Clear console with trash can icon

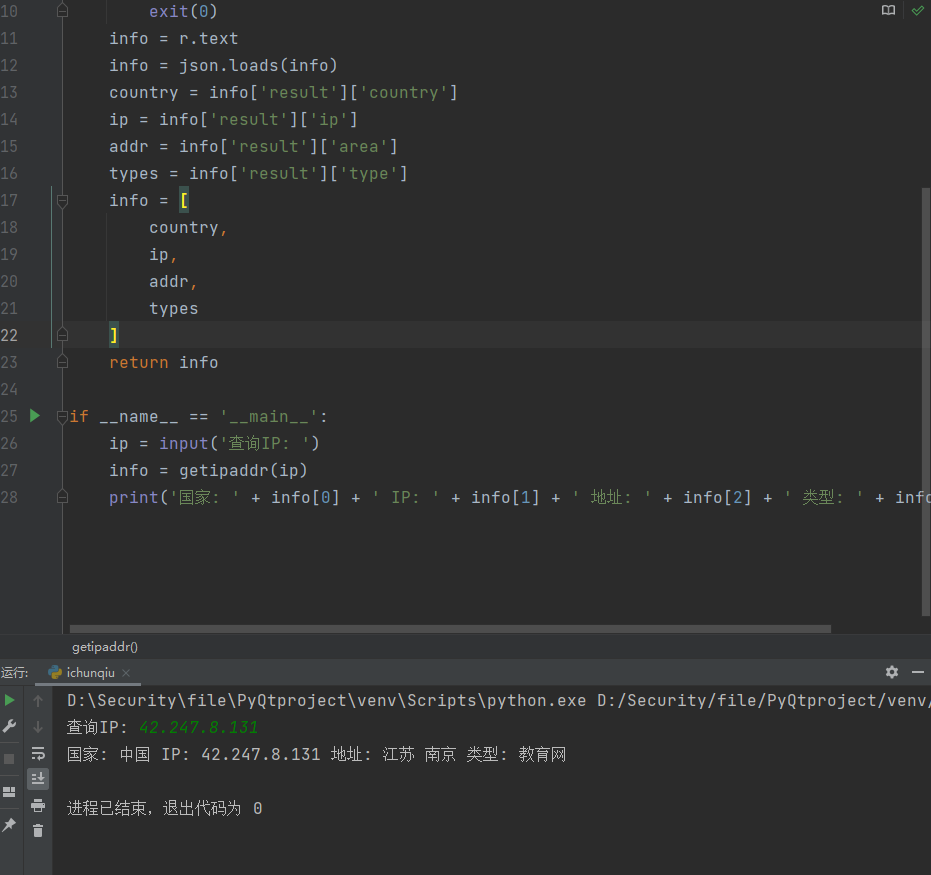point(38,830)
